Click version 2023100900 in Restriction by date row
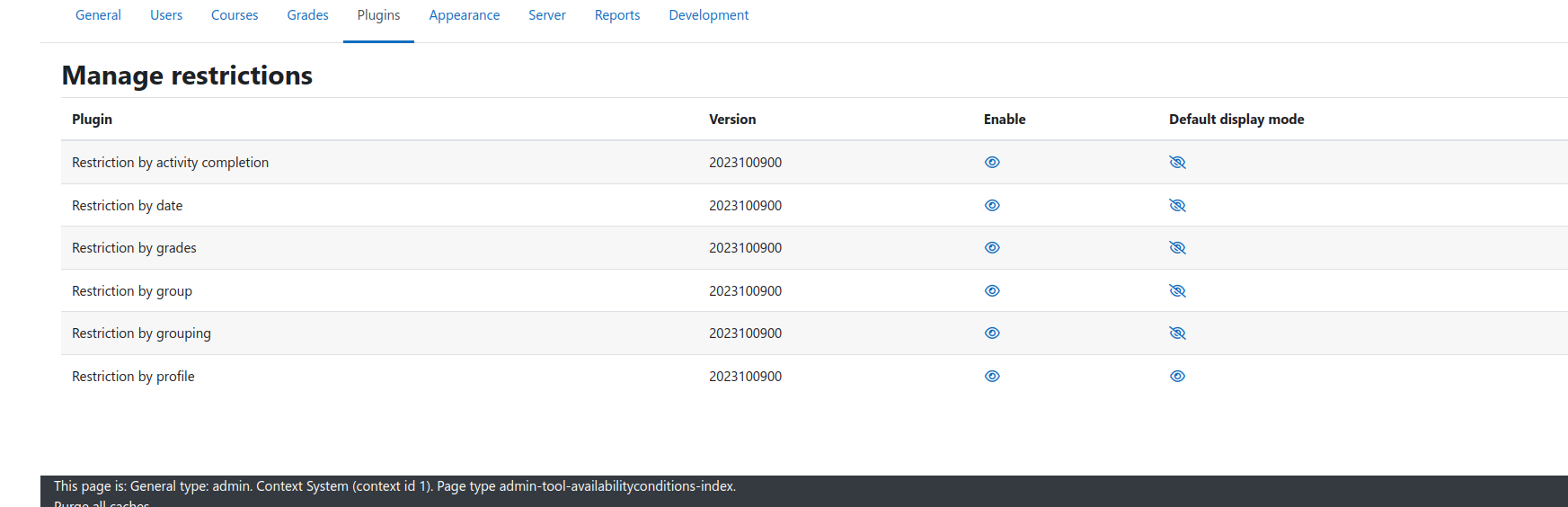Screen dimensions: 1568x507 [745, 206]
